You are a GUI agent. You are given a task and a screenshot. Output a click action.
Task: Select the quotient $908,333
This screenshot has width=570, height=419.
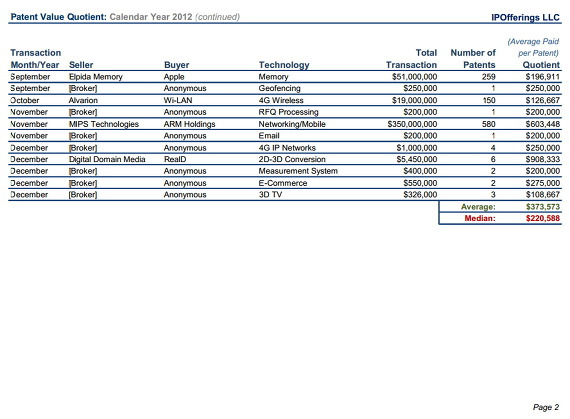543,159
